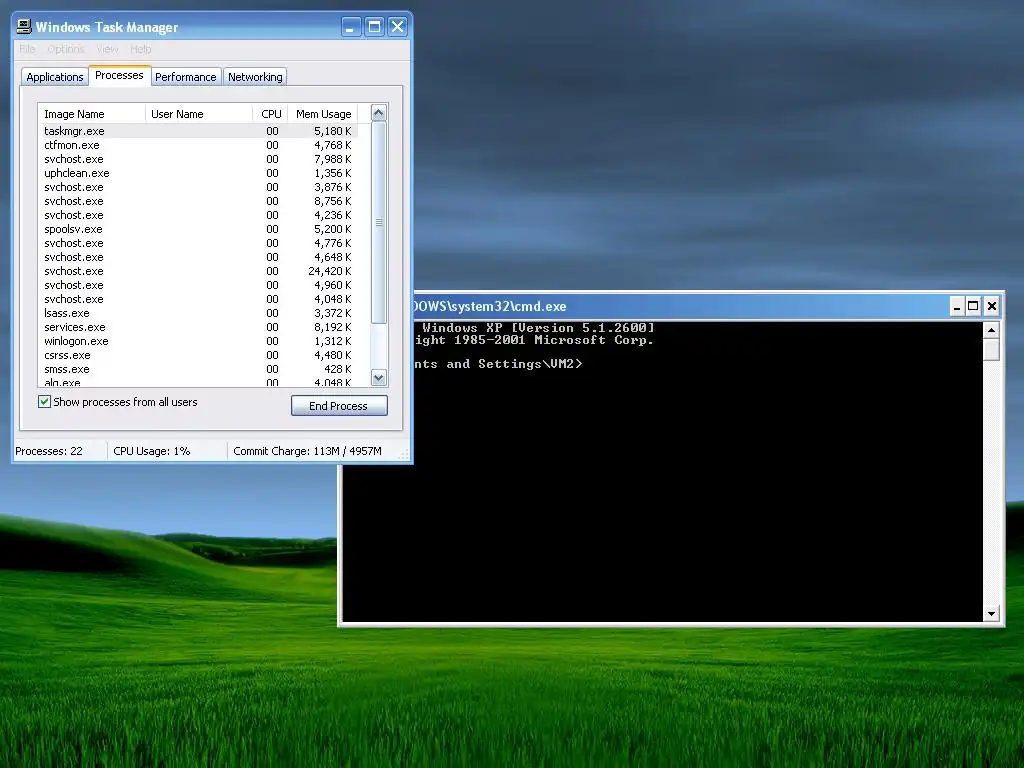
Task: Select the spoolsv.exe process
Action: [x=198, y=229]
